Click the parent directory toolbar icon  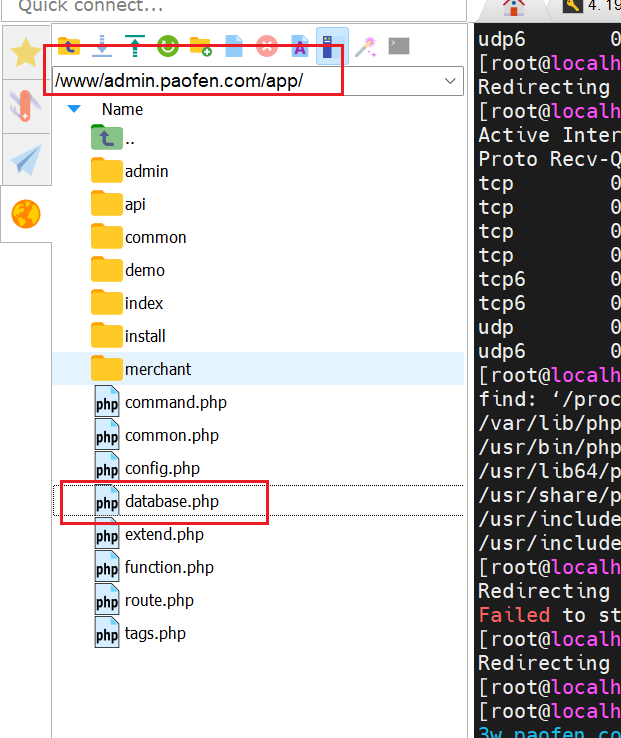coord(68,45)
